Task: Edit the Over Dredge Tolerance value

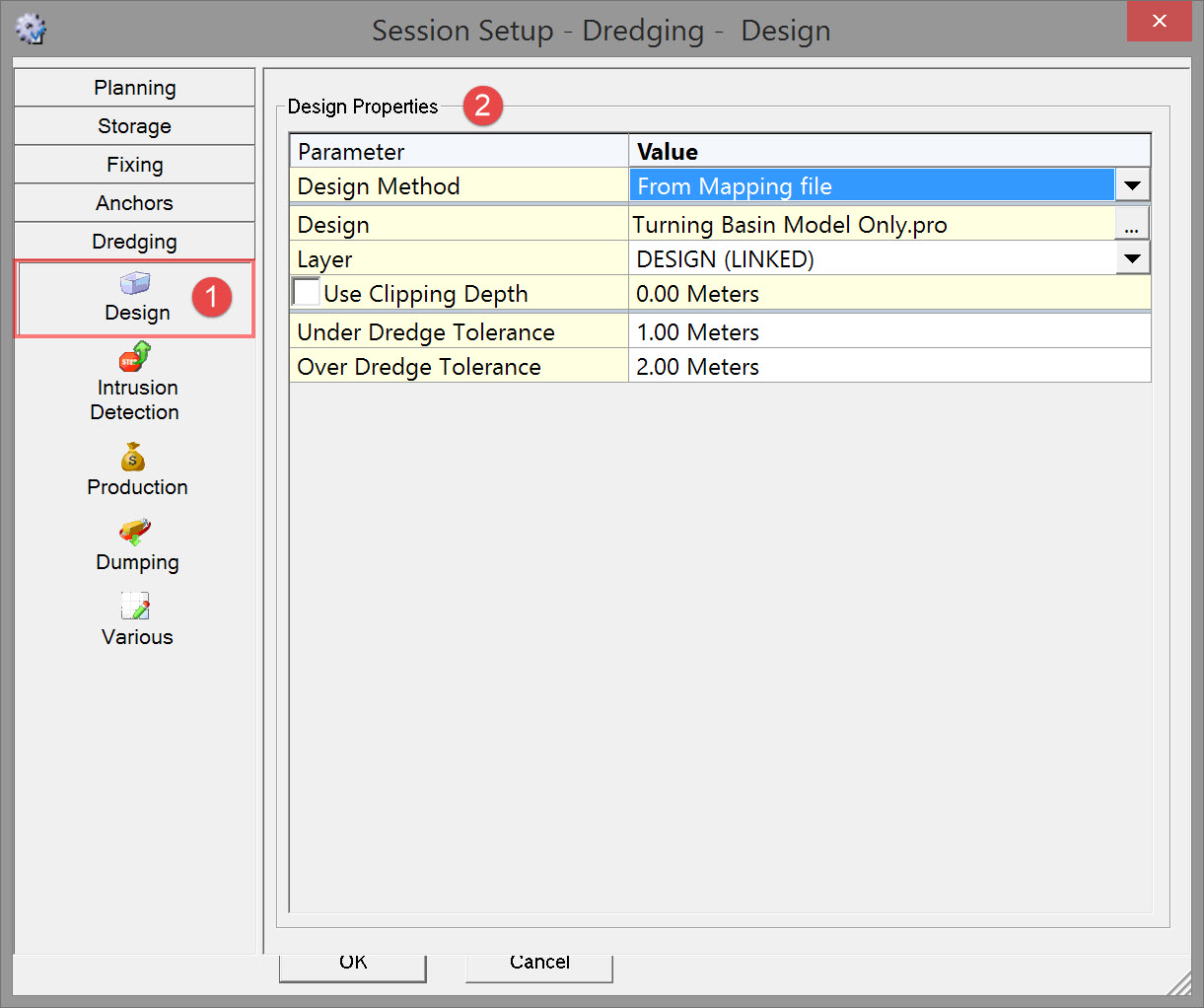Action: tap(887, 367)
